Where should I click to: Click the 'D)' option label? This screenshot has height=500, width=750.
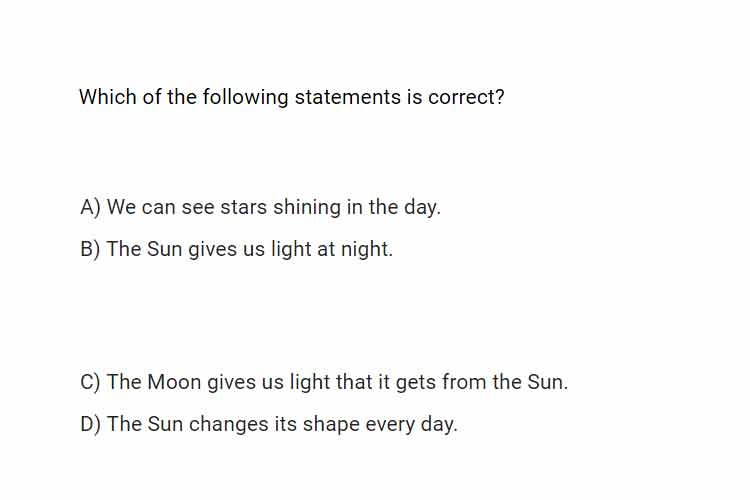click(90, 424)
